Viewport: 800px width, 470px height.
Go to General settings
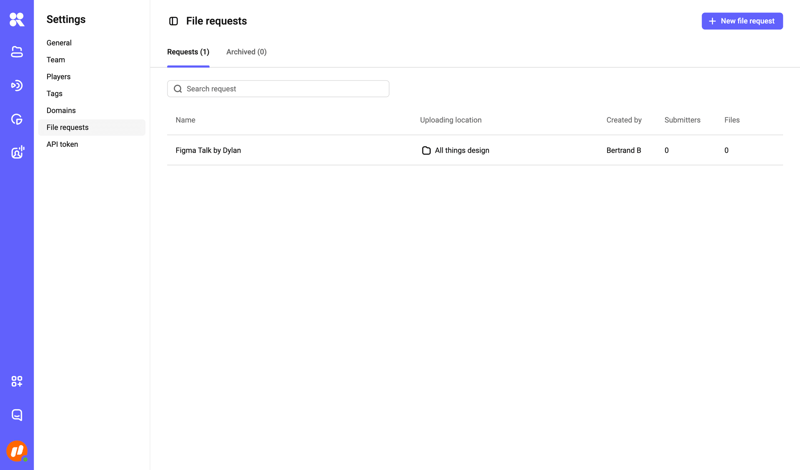coord(59,43)
